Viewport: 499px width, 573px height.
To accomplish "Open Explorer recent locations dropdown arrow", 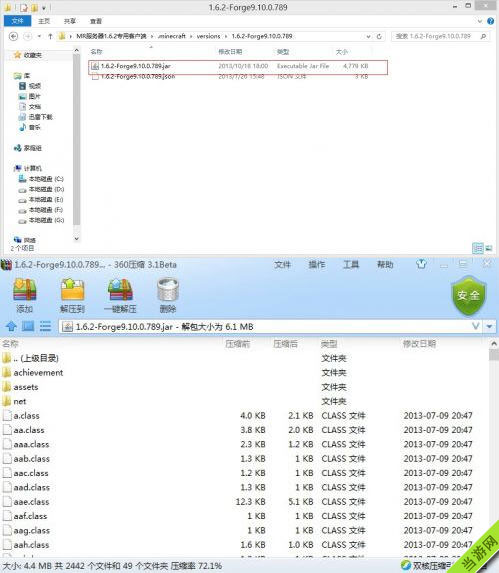I will [39, 36].
